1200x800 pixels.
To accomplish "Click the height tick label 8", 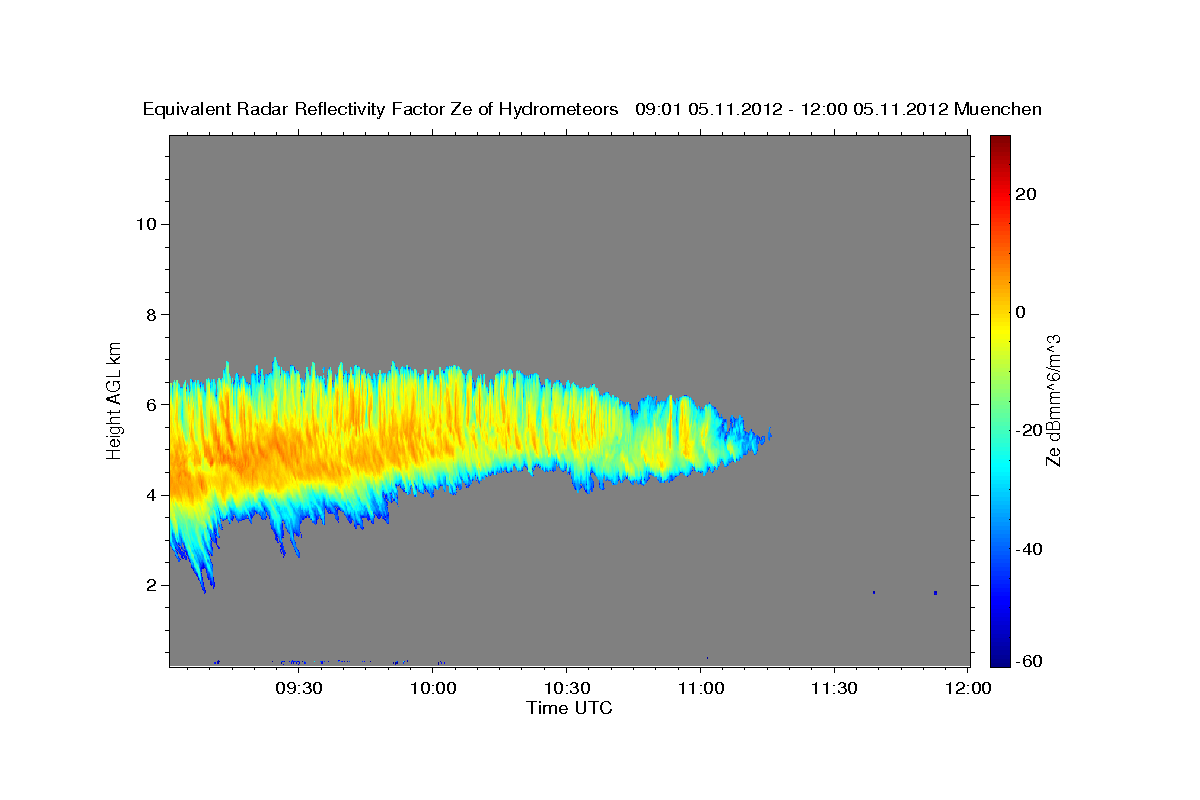I will [150, 314].
